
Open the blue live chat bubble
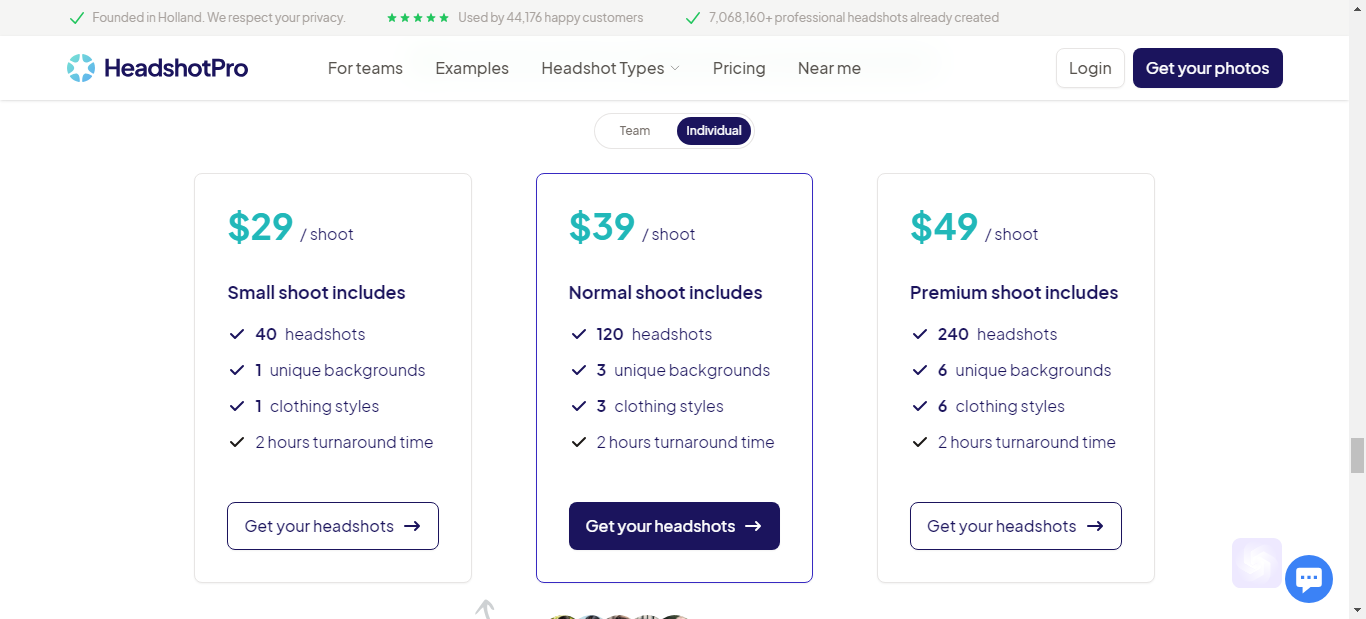[1308, 579]
